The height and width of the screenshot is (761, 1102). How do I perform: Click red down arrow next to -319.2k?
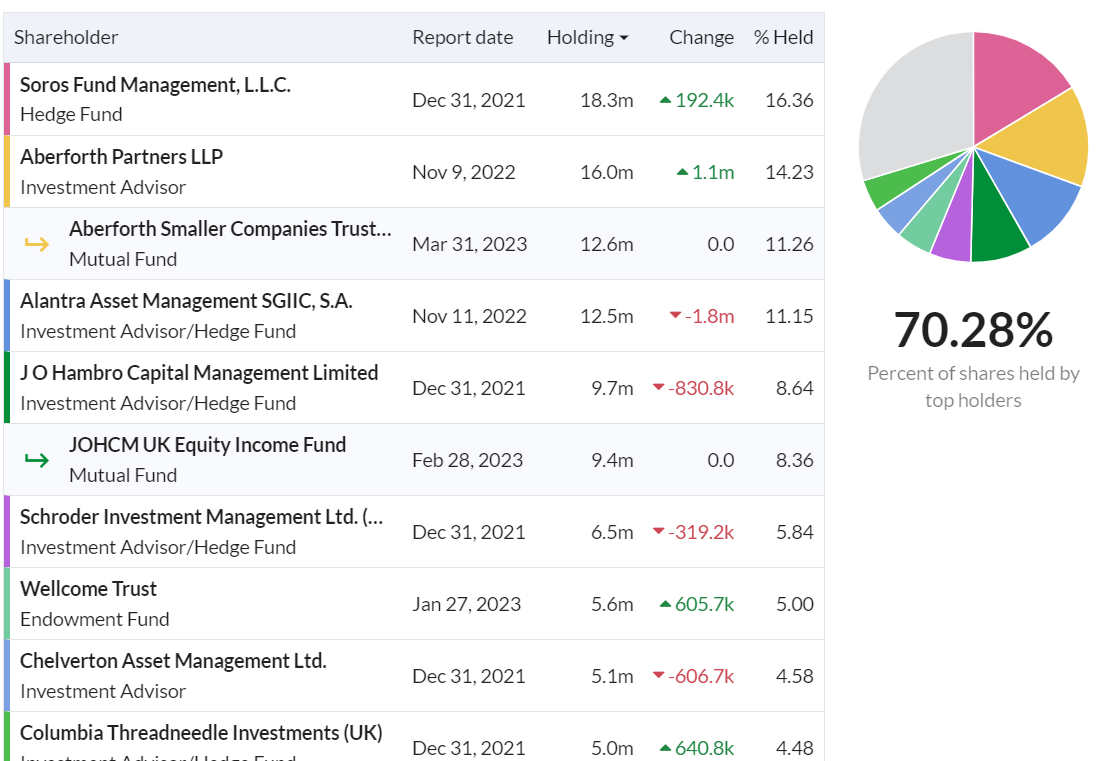click(x=659, y=531)
